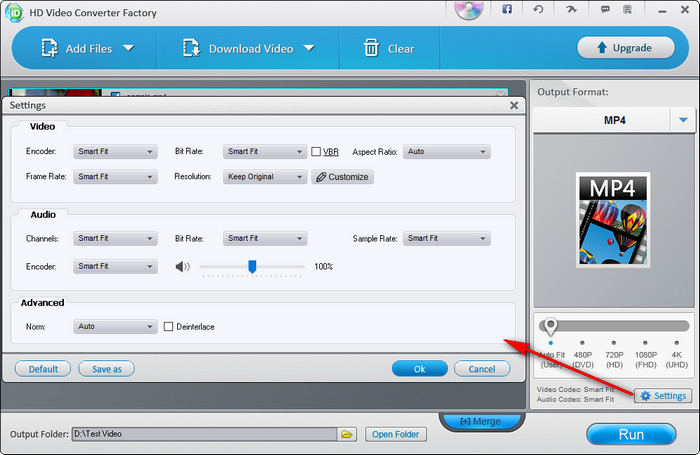Open the Sample Rate dropdown
700x455 pixels.
click(446, 238)
